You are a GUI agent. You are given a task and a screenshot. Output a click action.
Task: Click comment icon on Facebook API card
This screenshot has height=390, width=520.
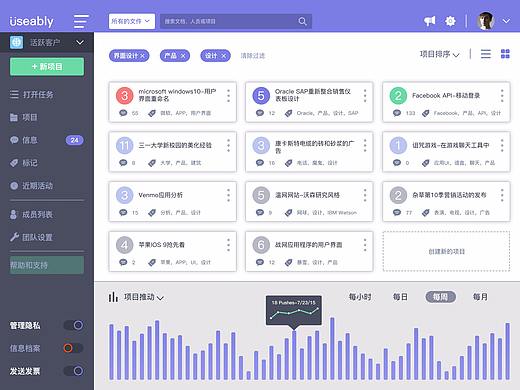(397, 113)
